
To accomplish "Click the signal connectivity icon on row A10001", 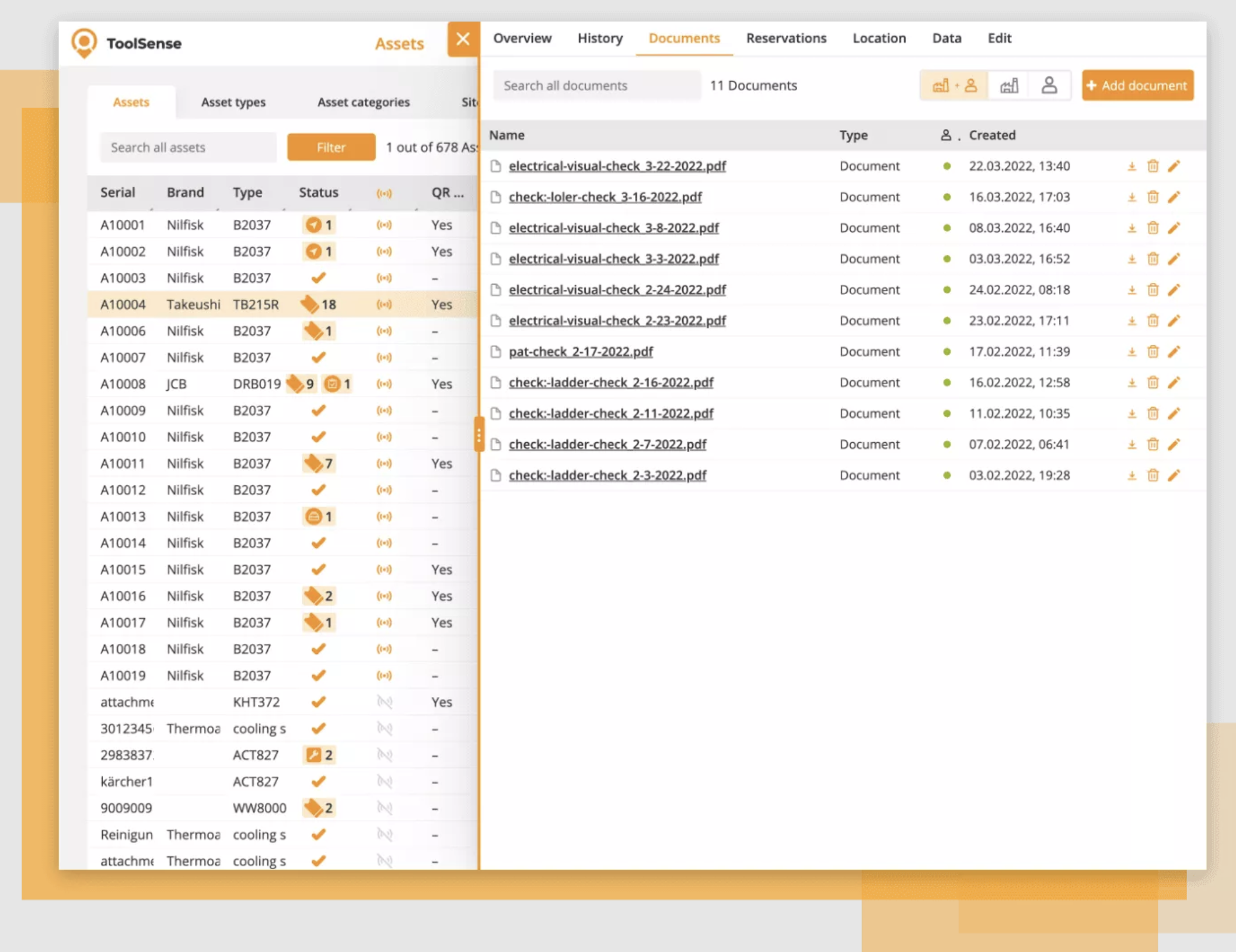I will pyautogui.click(x=385, y=225).
